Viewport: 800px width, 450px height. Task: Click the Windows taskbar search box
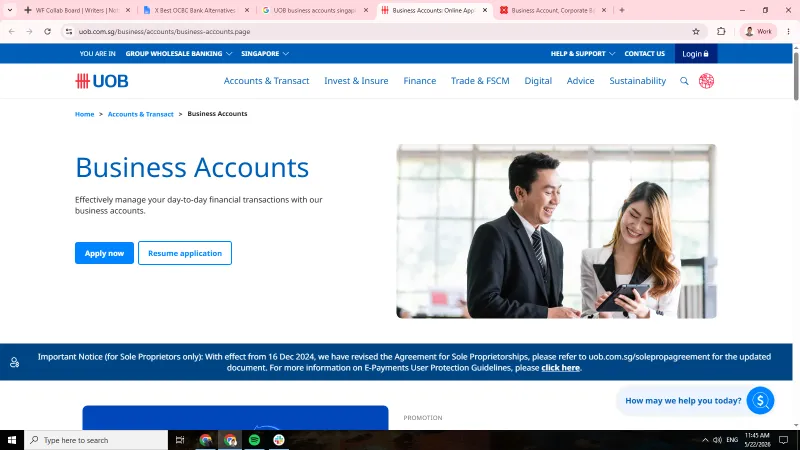click(96, 440)
